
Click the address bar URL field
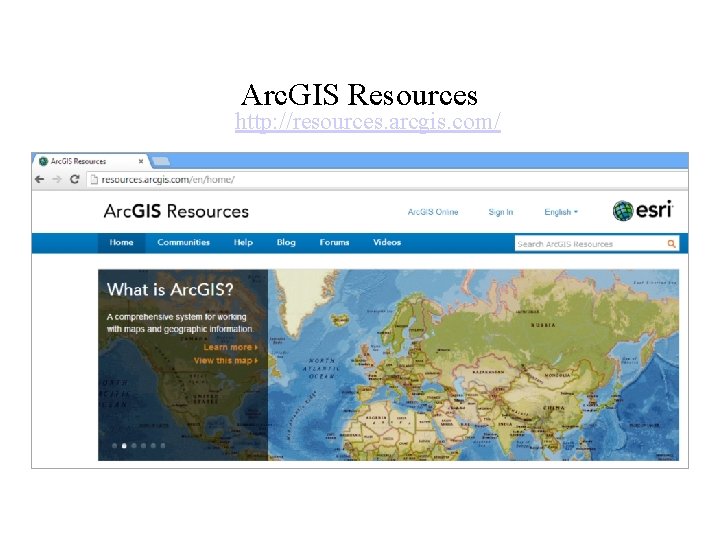pos(387,180)
